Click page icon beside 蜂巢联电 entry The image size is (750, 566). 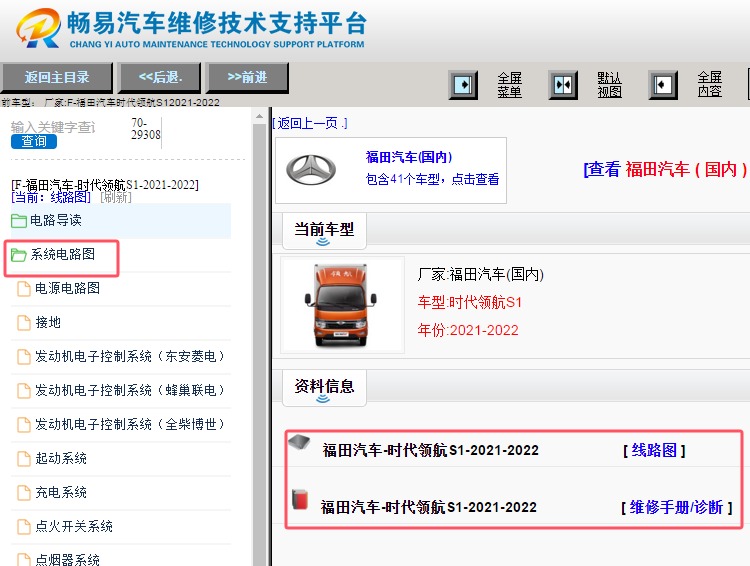coord(24,391)
